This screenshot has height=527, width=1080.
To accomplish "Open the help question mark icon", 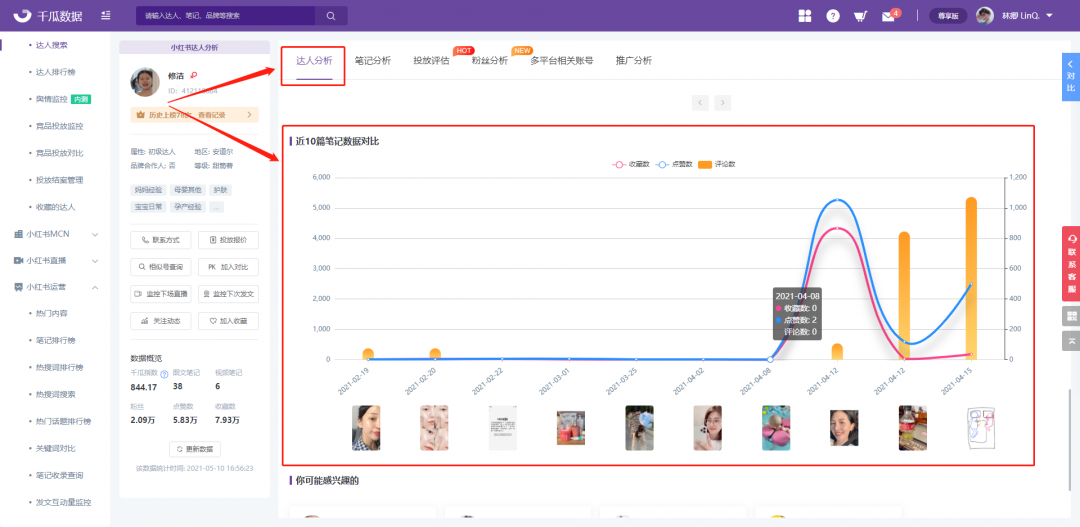I will pyautogui.click(x=832, y=16).
